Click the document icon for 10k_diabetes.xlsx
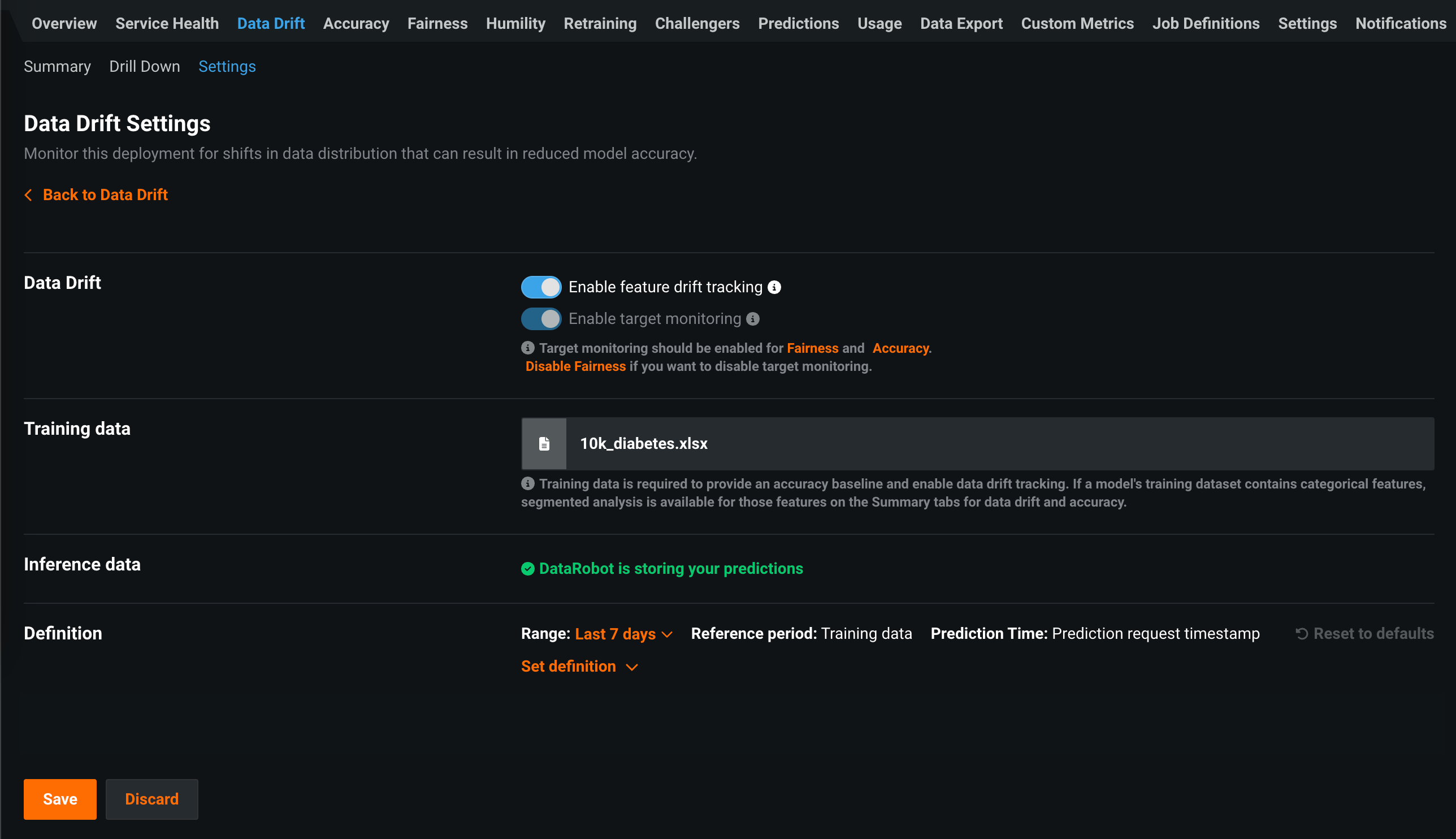The height and width of the screenshot is (839, 1456). point(544,444)
